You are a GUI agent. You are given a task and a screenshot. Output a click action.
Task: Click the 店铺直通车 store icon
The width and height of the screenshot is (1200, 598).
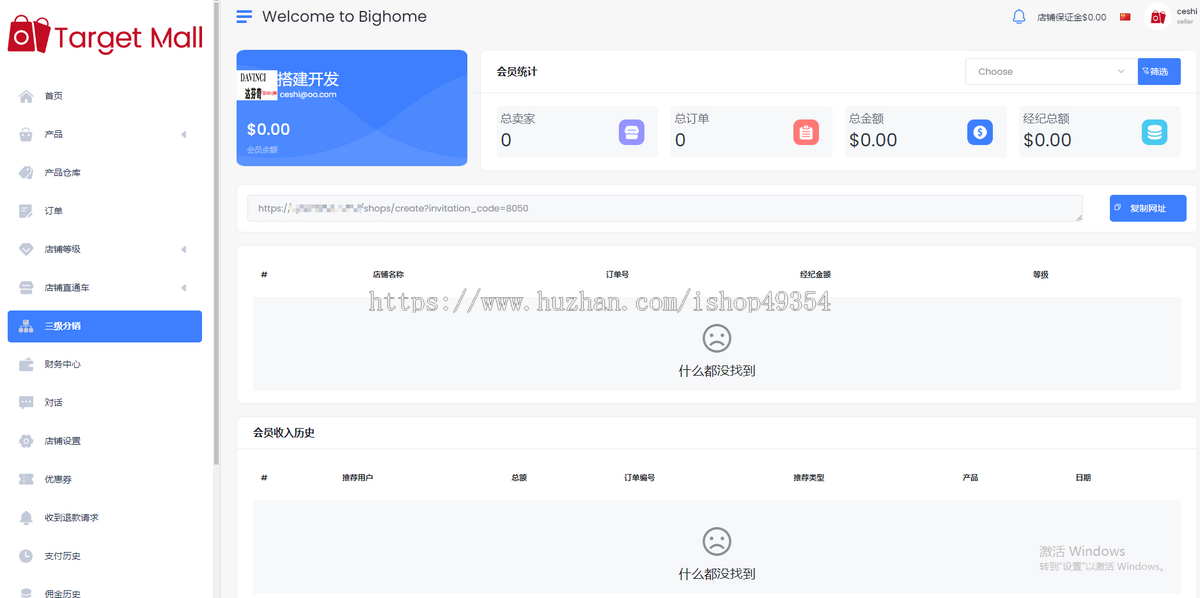pos(26,288)
